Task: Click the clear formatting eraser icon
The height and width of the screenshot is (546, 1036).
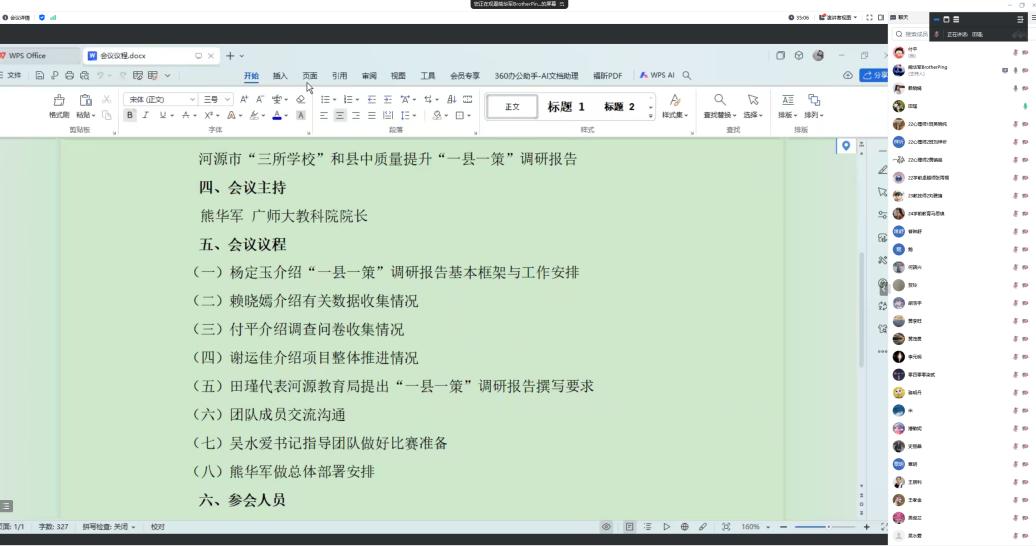Action: click(x=301, y=100)
